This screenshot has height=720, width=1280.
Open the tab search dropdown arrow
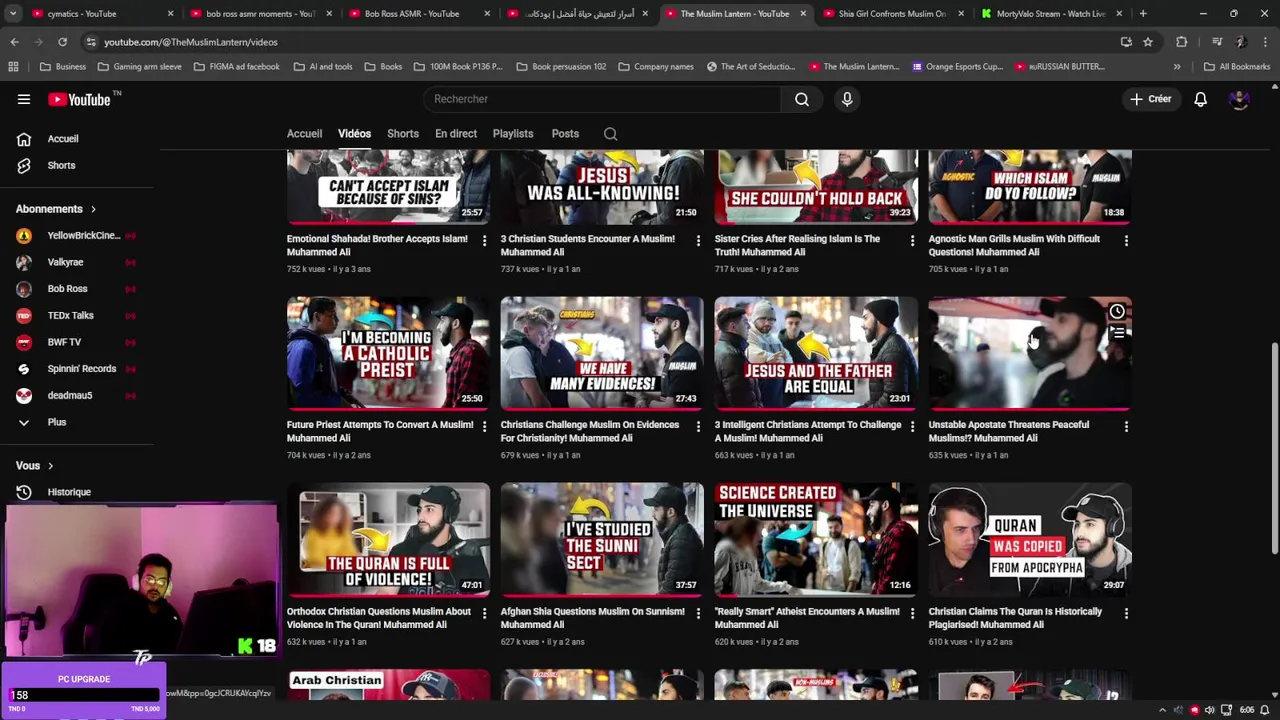(x=13, y=14)
